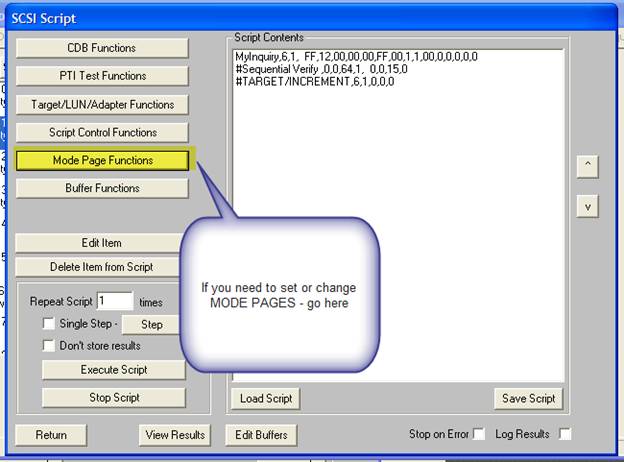
Task: Open CDB Functions
Action: point(102,48)
